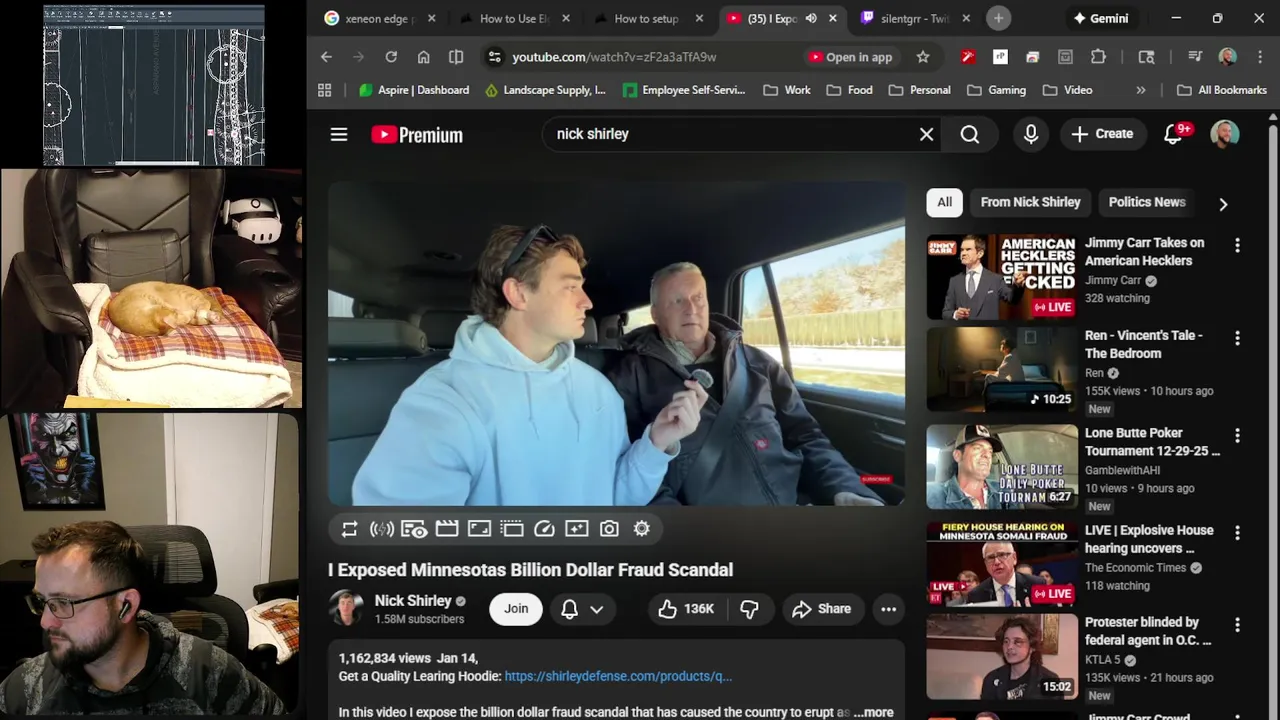Switch to the silentgrr Twitch tab
This screenshot has height=720, width=1280.
[914, 18]
